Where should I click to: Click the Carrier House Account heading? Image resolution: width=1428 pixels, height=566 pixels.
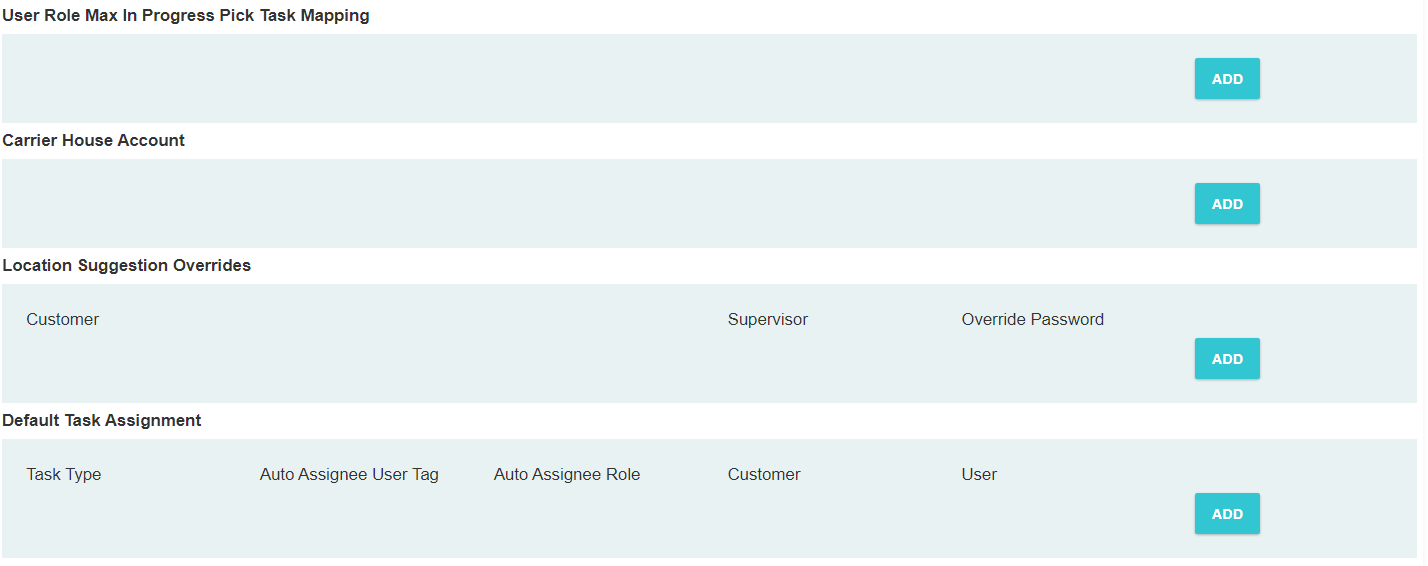[x=94, y=141]
